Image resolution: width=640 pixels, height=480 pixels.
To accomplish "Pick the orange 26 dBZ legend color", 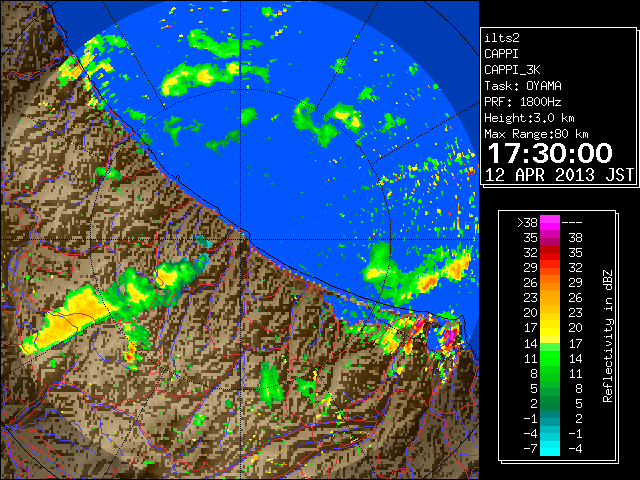I will 550,282.
